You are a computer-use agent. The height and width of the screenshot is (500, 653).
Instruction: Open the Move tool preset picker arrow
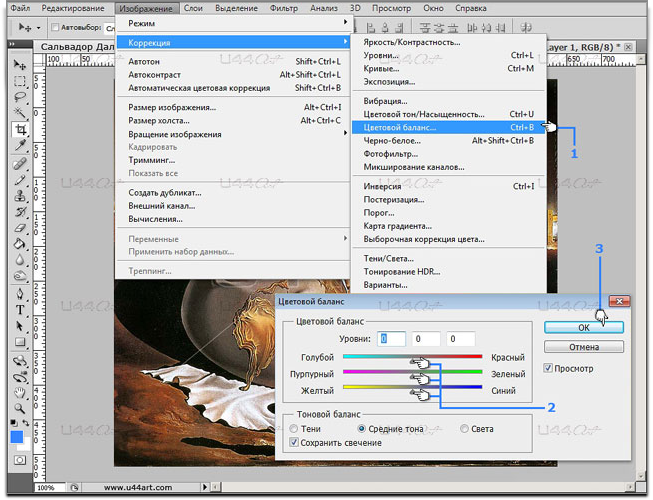(x=39, y=28)
